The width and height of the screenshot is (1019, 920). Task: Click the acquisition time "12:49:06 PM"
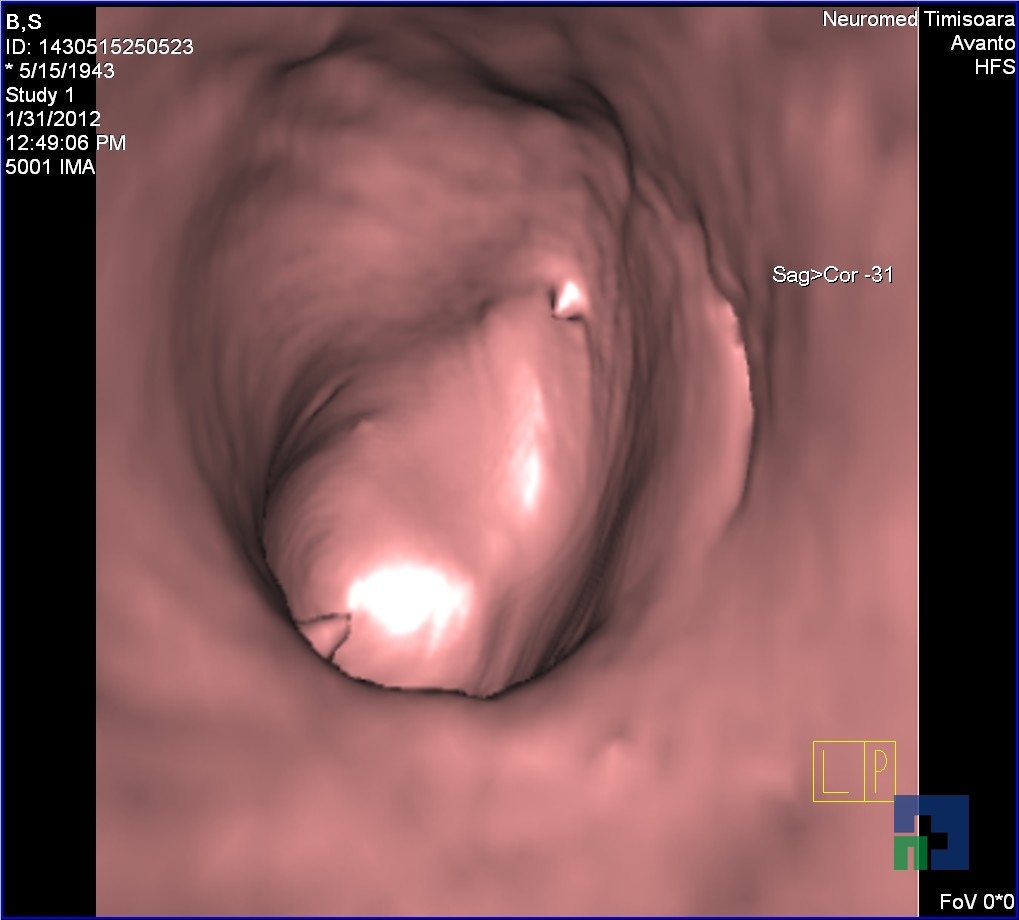[x=66, y=143]
